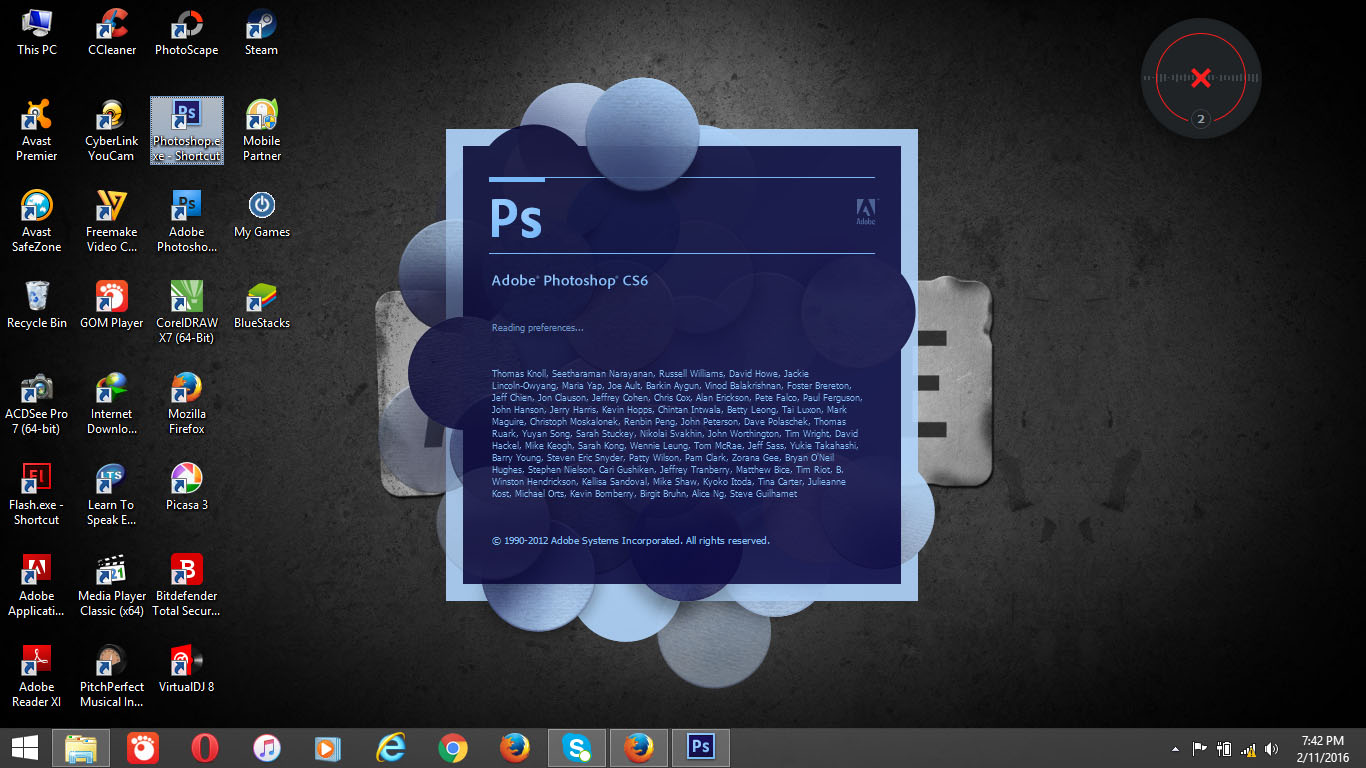Expand hidden system tray icons

pos(1174,747)
